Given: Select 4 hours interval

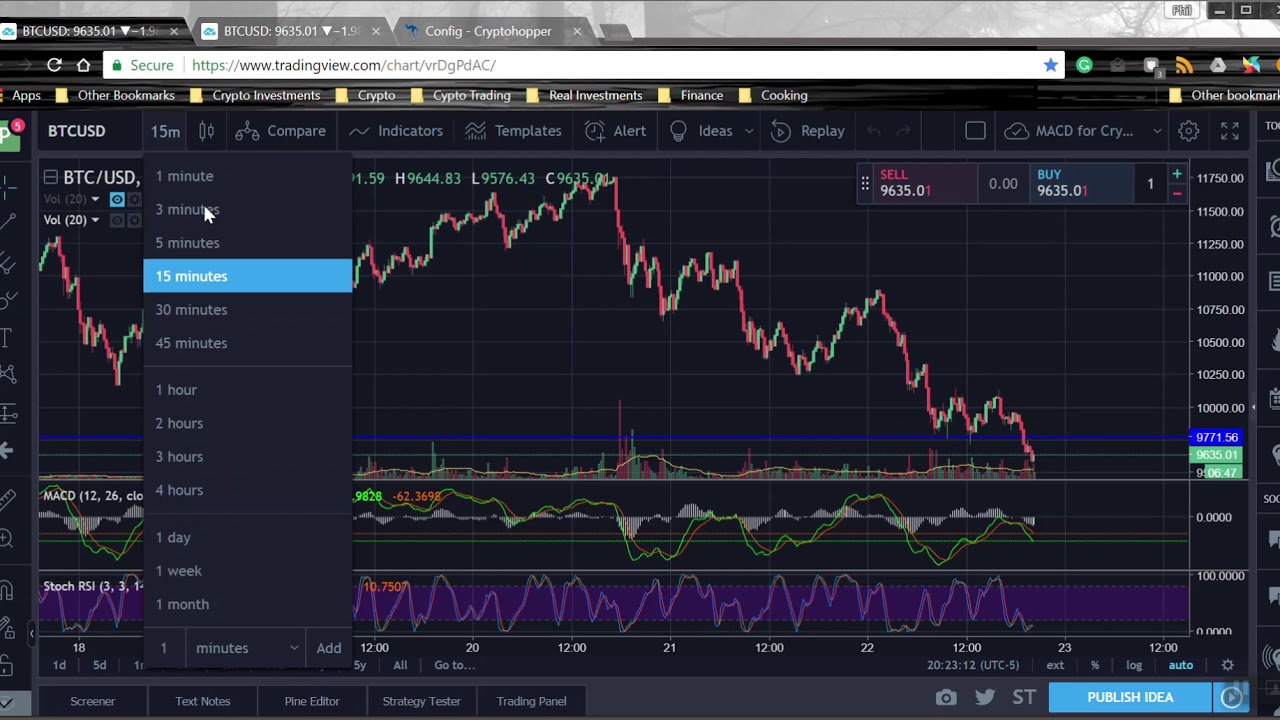Looking at the screenshot, I should pyautogui.click(x=248, y=490).
